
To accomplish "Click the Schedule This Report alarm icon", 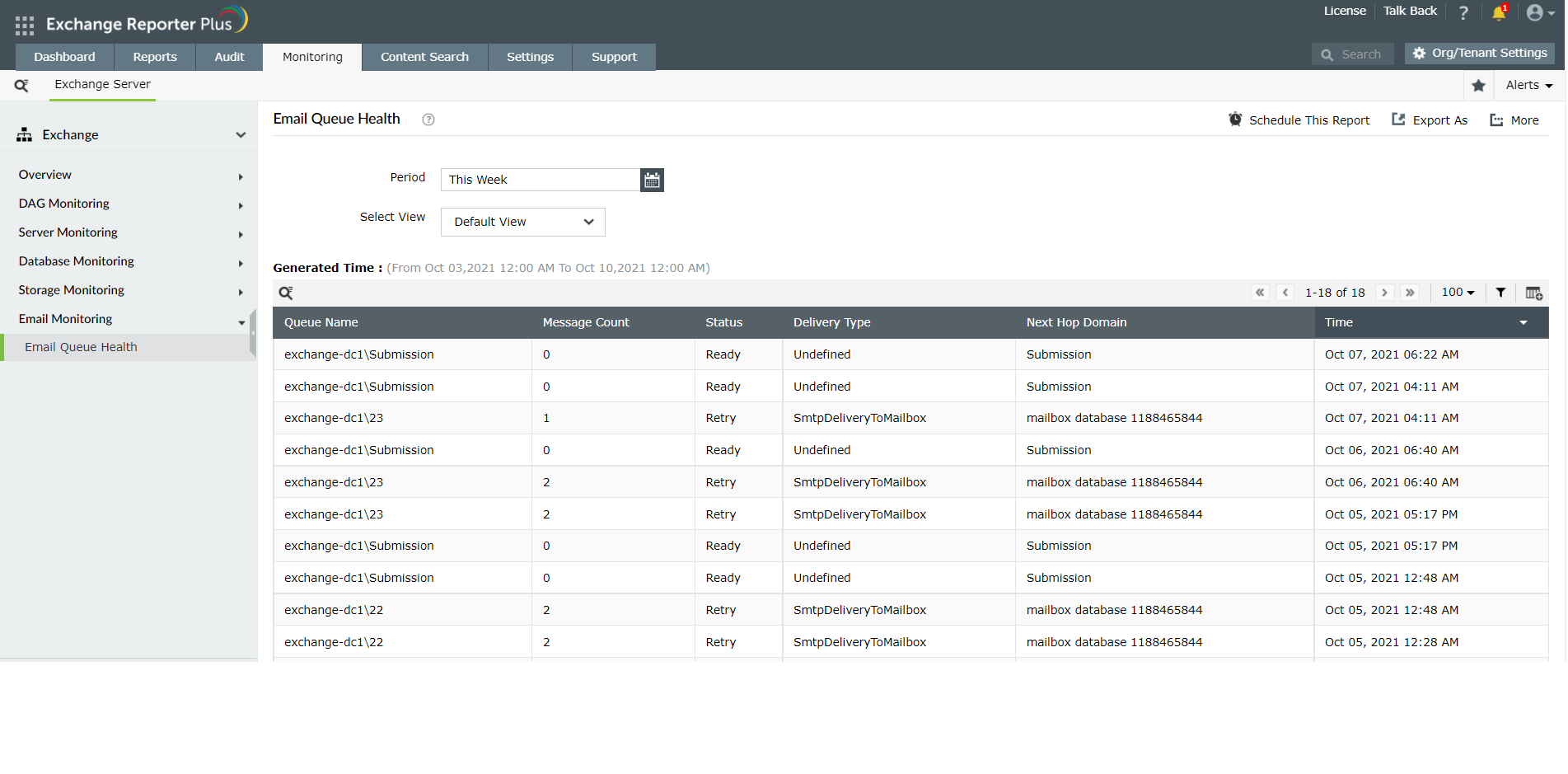I will pyautogui.click(x=1235, y=120).
